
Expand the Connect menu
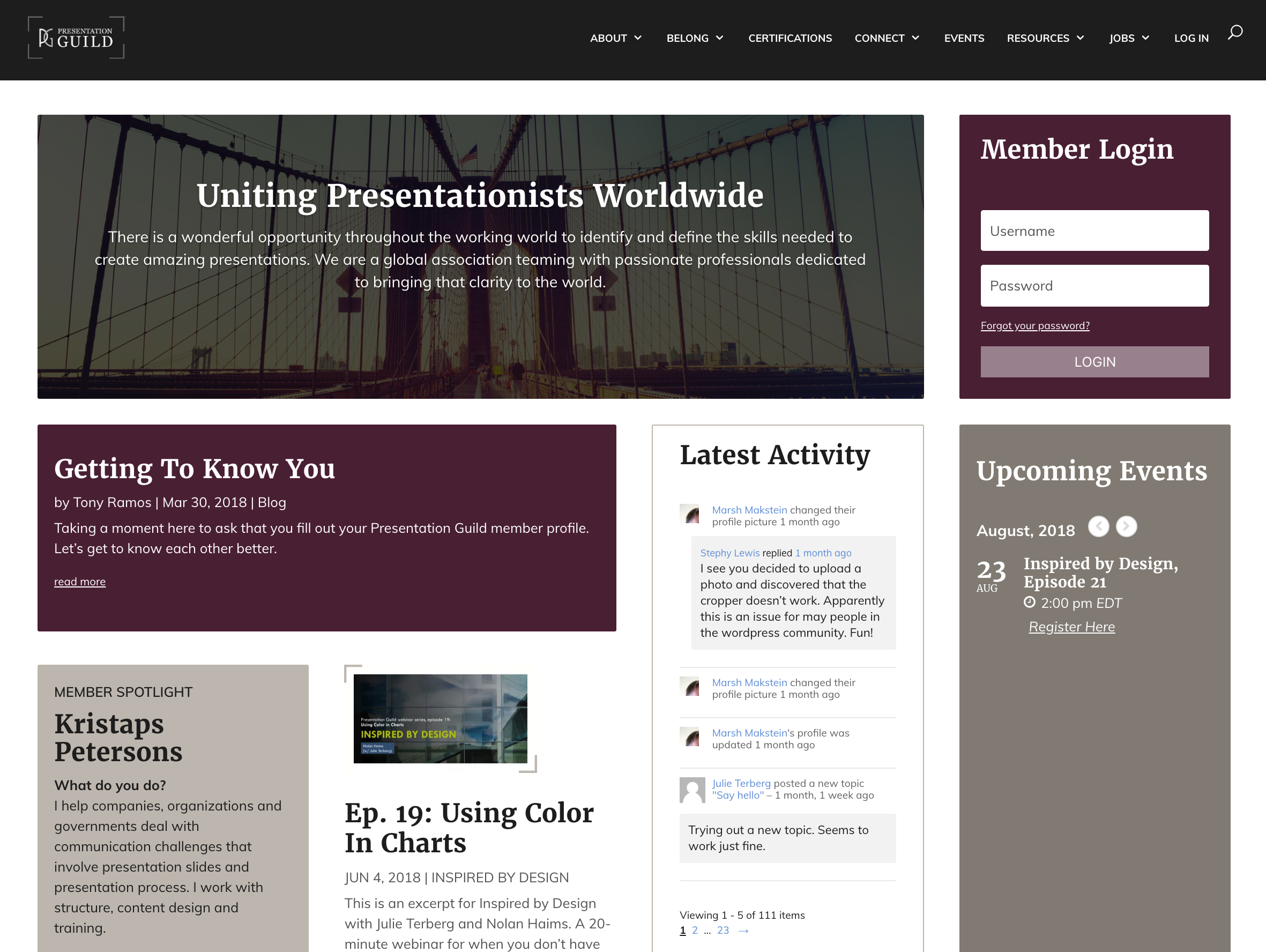point(887,38)
